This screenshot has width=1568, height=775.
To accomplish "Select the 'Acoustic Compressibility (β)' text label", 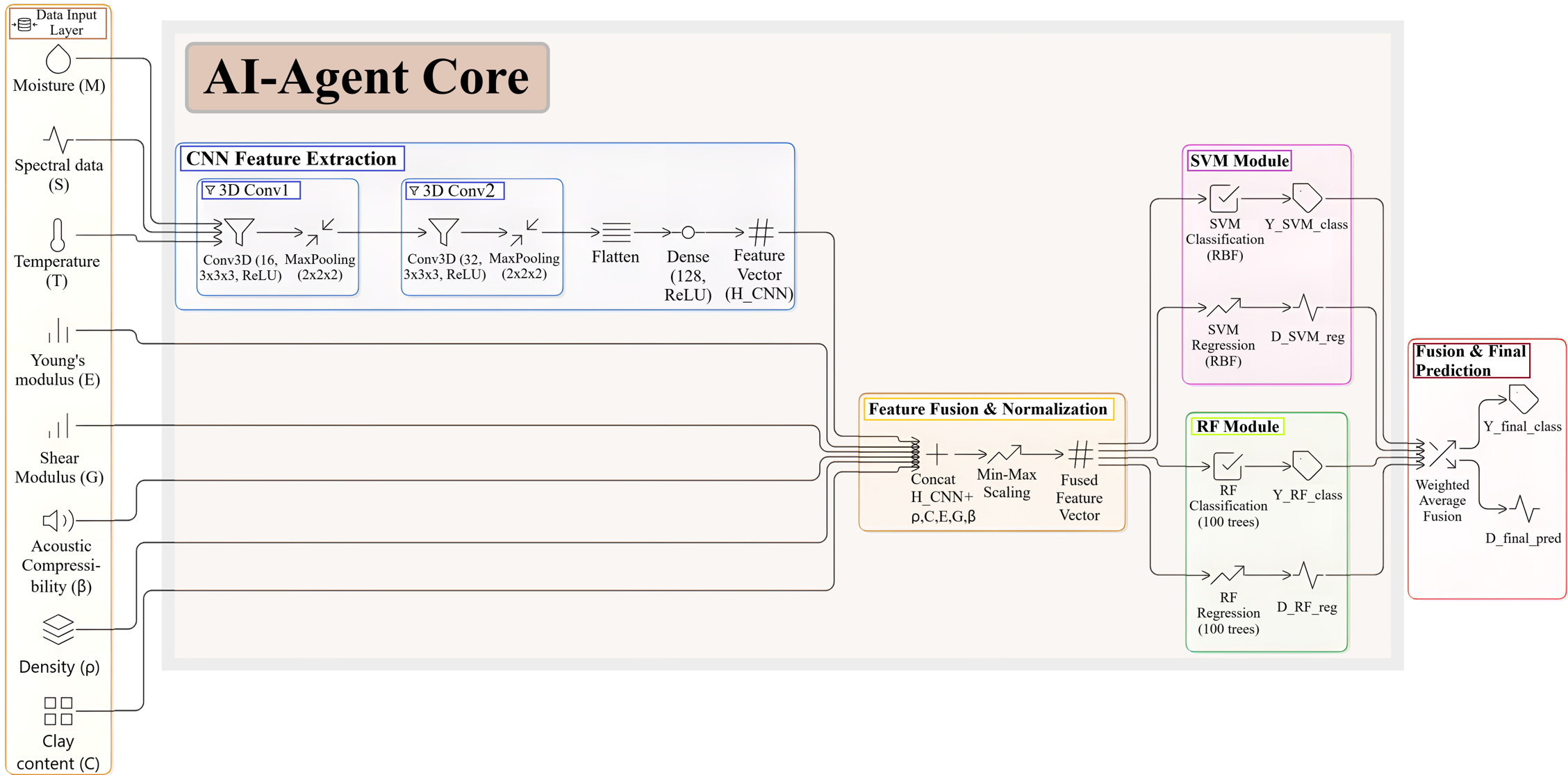I will point(61,567).
